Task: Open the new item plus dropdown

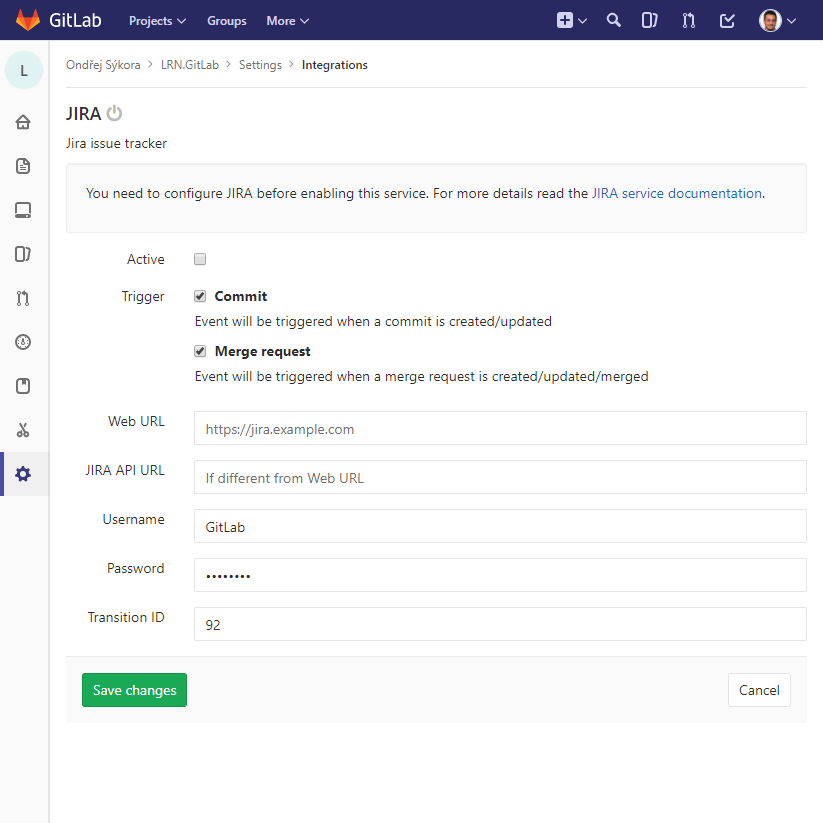Action: [x=571, y=20]
